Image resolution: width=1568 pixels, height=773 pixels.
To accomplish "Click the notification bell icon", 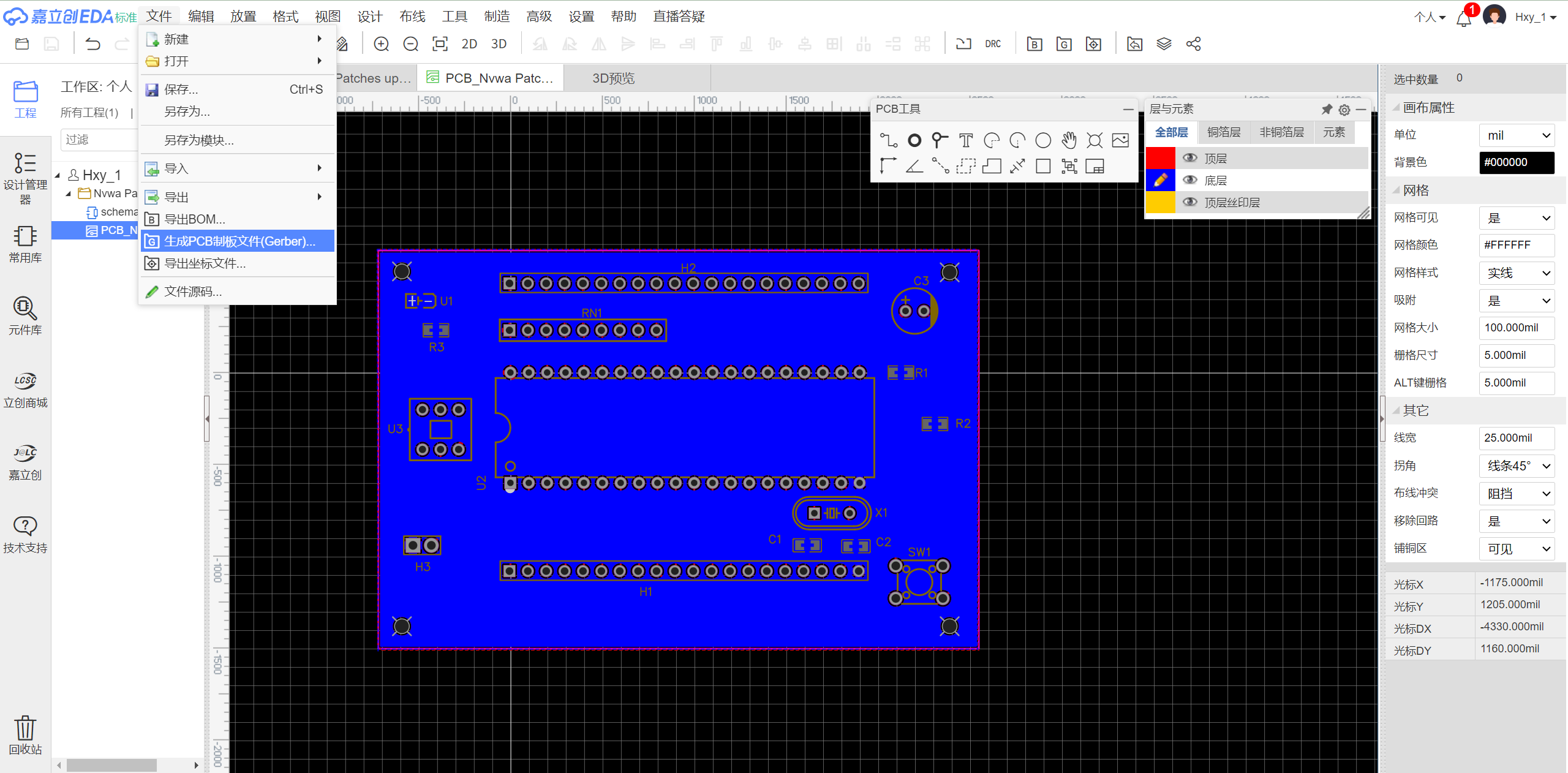I will pos(1464,18).
